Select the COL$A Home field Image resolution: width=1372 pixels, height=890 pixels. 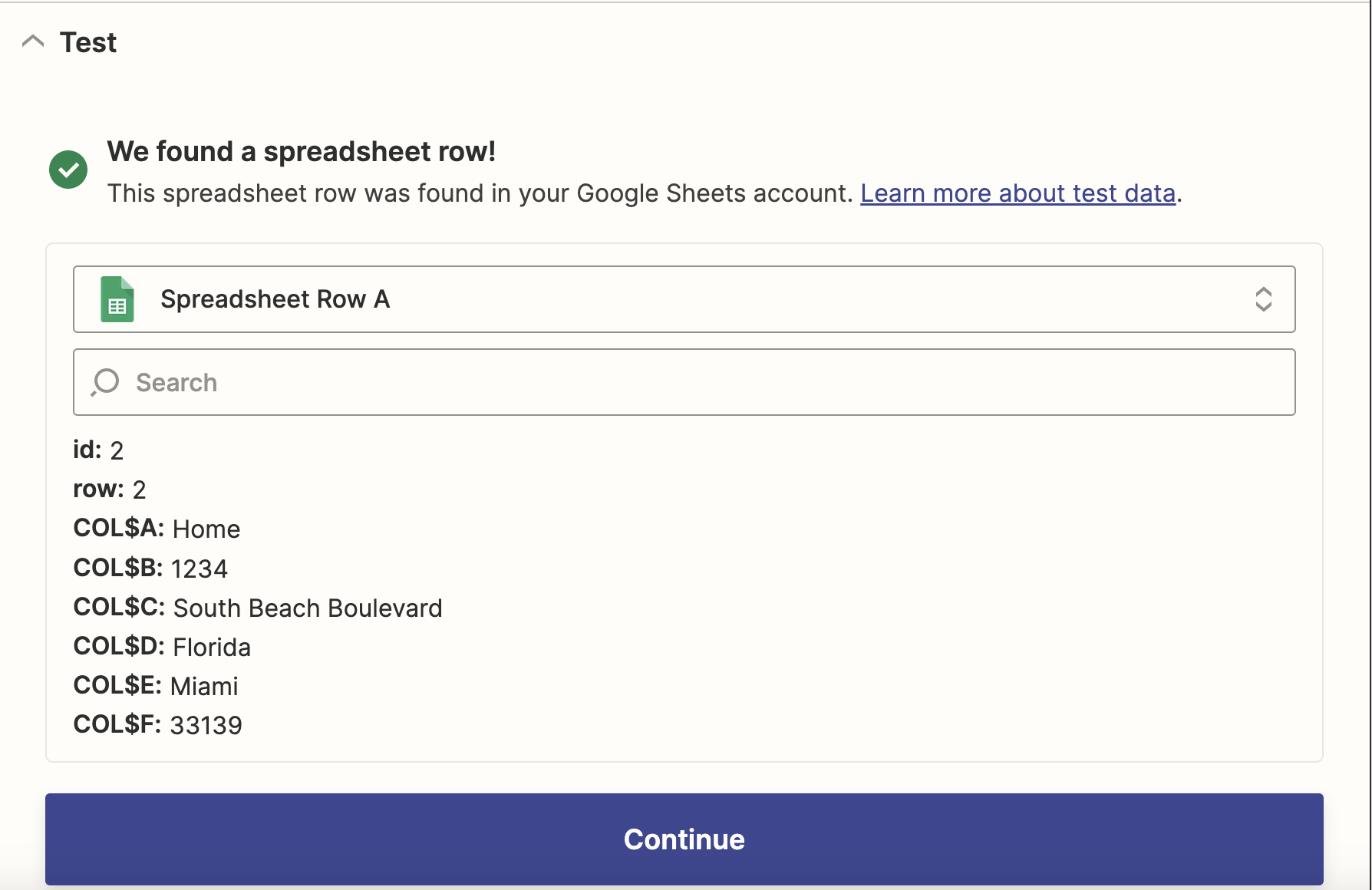pyautogui.click(x=157, y=529)
